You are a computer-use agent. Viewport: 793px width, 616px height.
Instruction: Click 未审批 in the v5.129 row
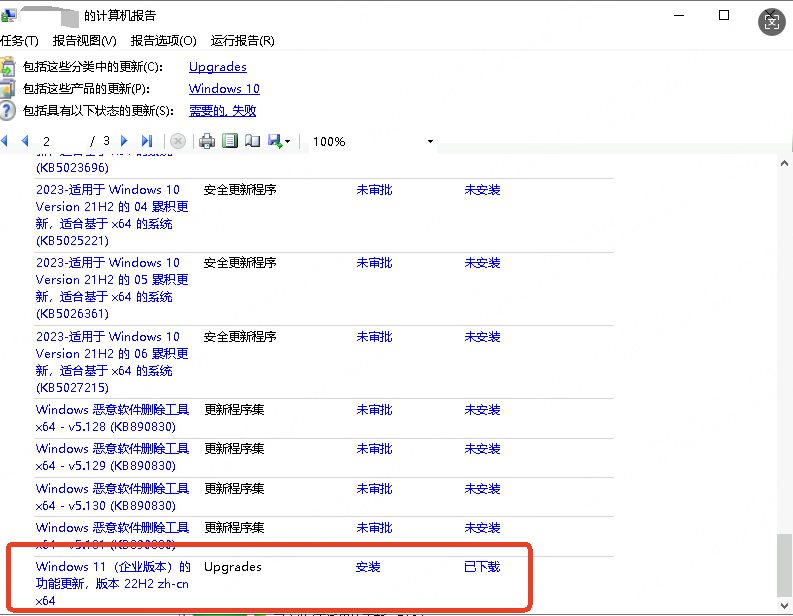tap(374, 449)
